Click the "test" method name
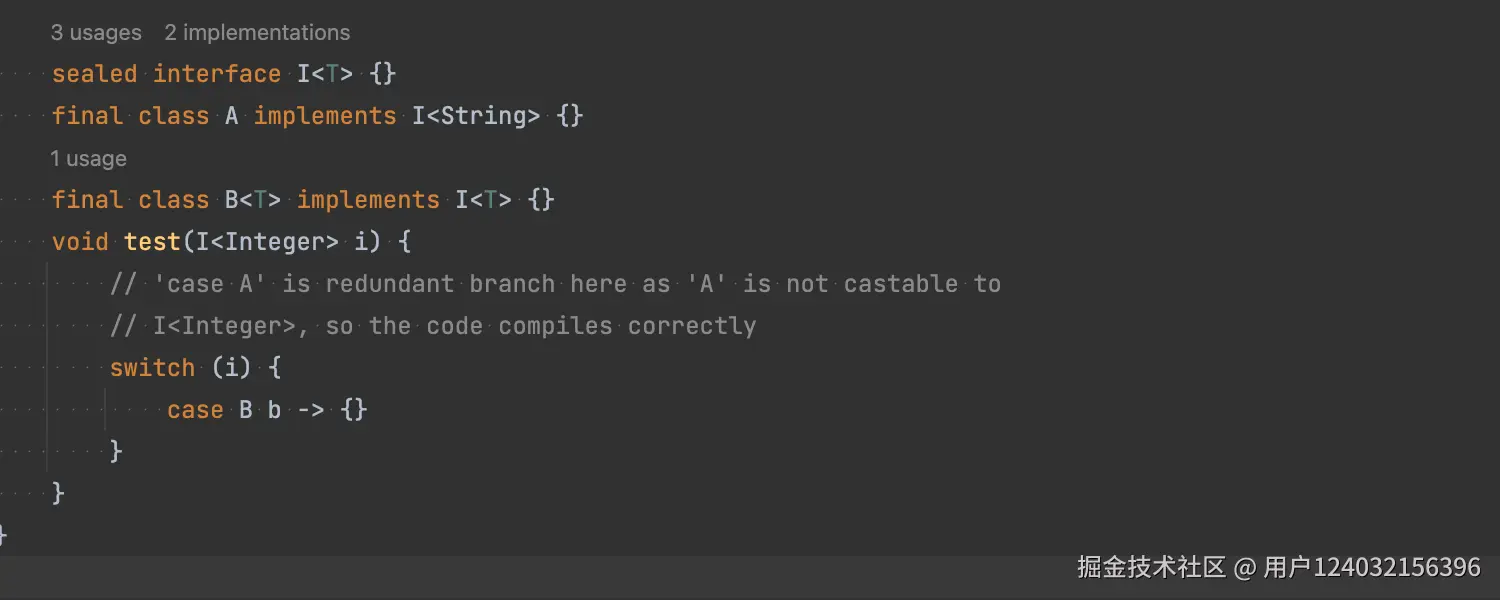Viewport: 1500px width, 600px height. [152, 242]
